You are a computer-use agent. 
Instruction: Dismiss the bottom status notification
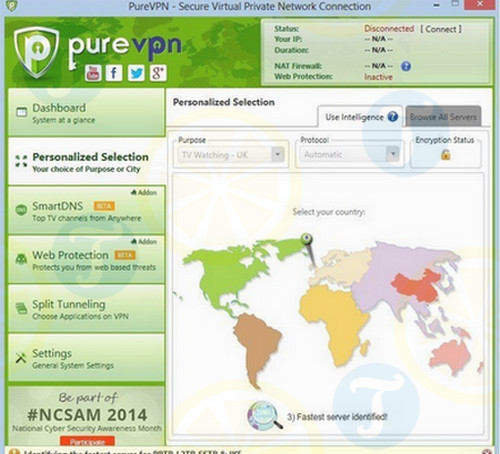[x=487, y=451]
